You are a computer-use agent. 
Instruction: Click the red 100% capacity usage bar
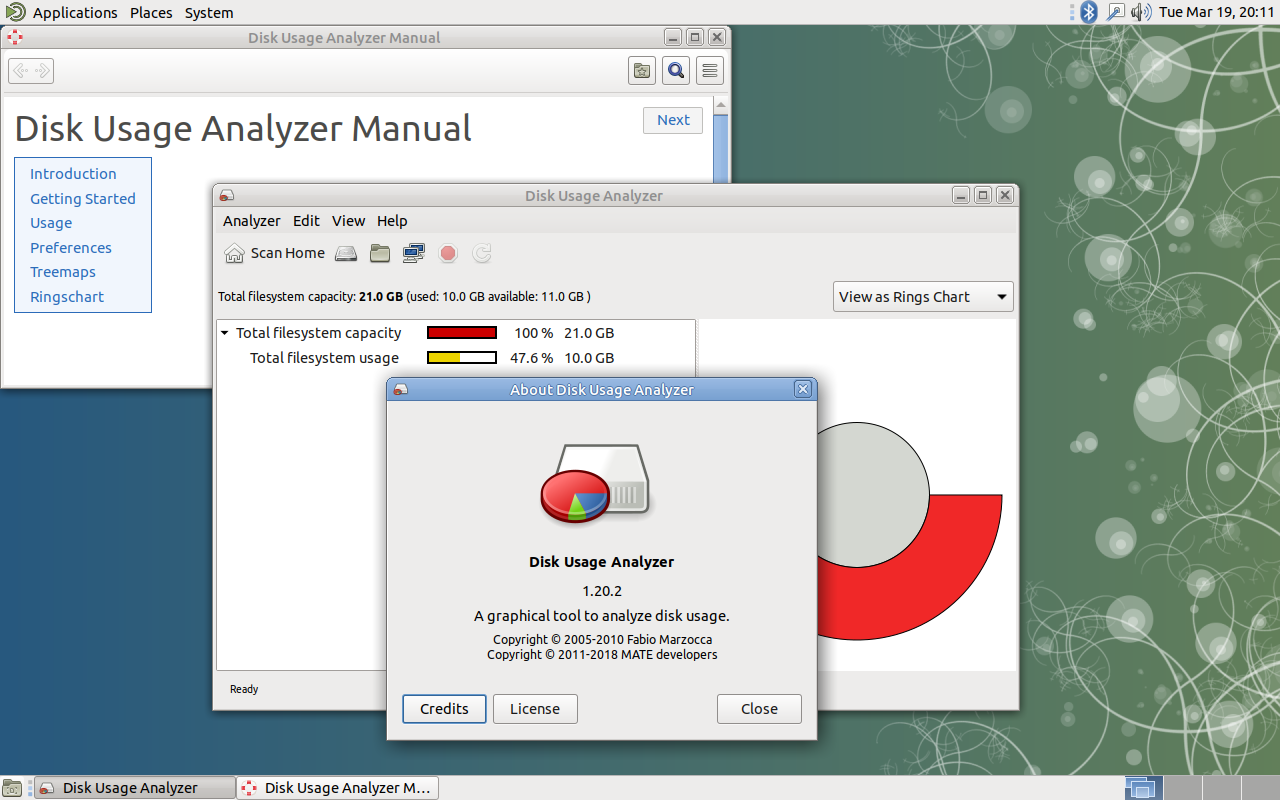pos(462,333)
